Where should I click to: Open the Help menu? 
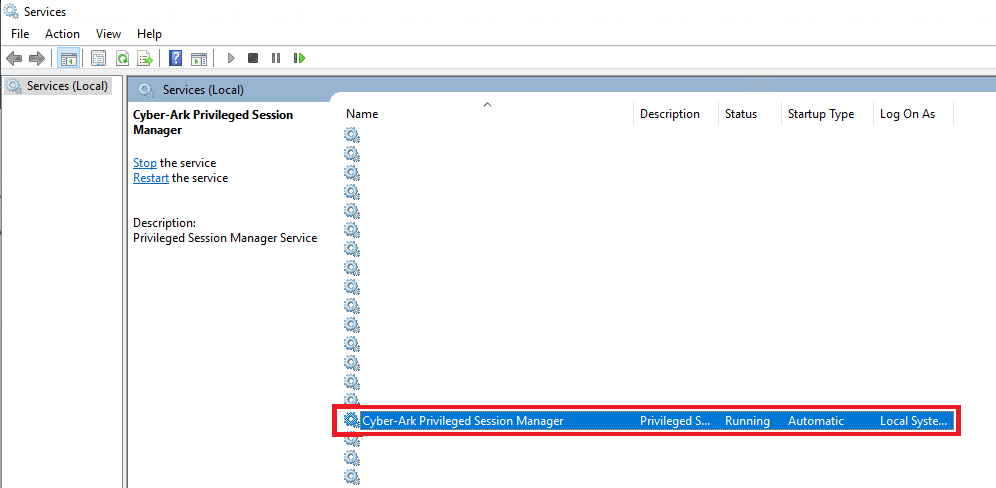click(x=149, y=34)
